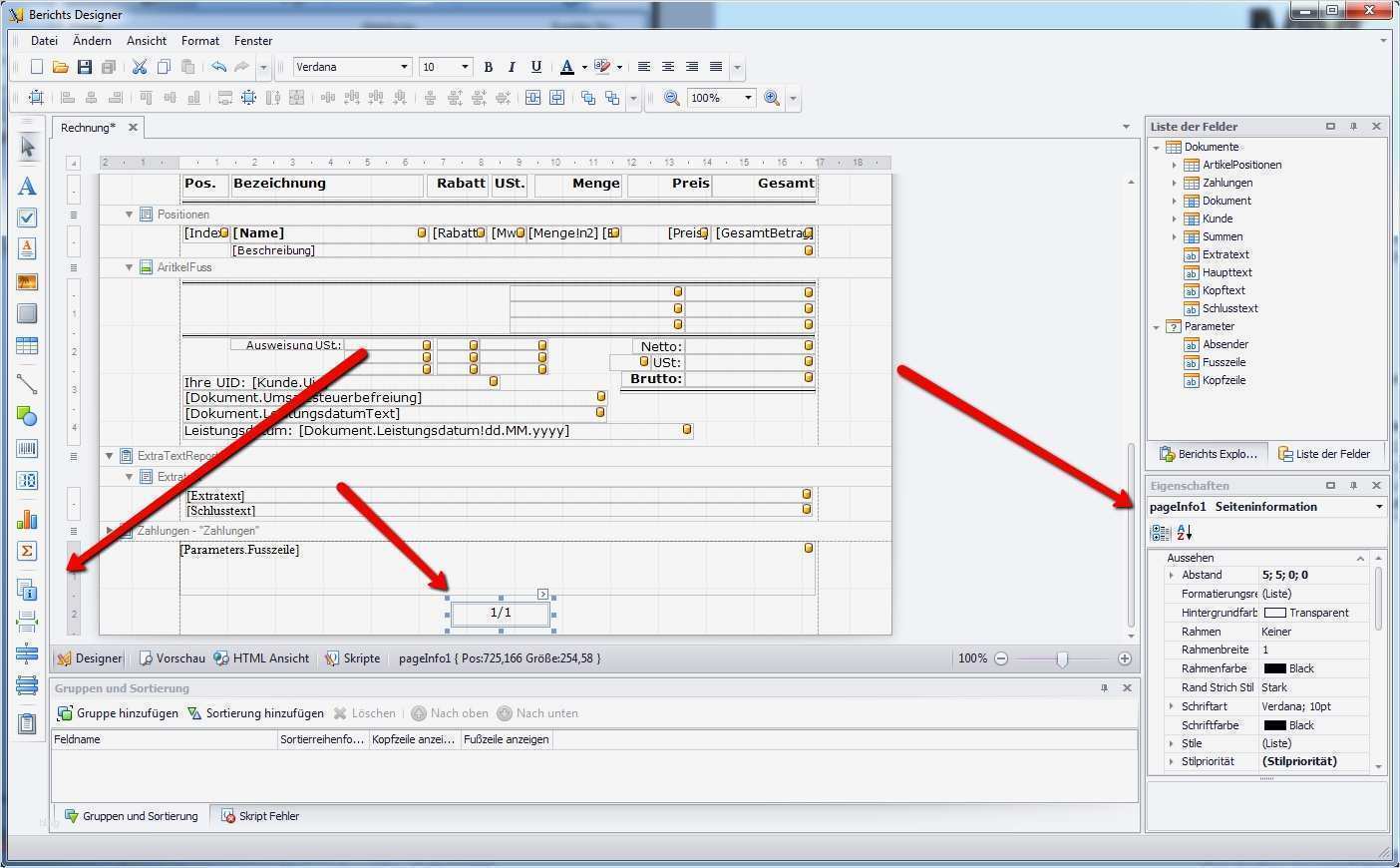Toggle bold formatting
1400x868 pixels.
coord(489,67)
